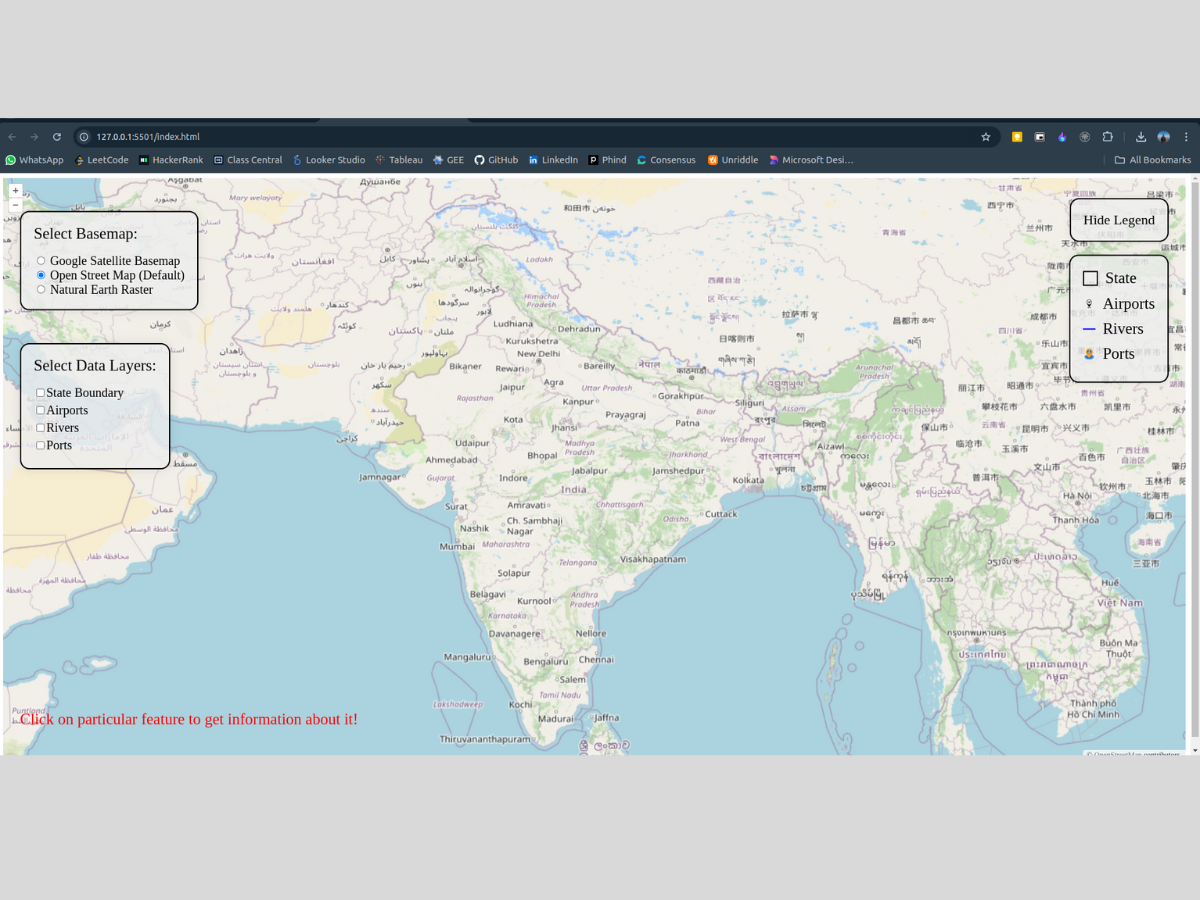Open the WhatsApp bookmark

[x=35, y=160]
